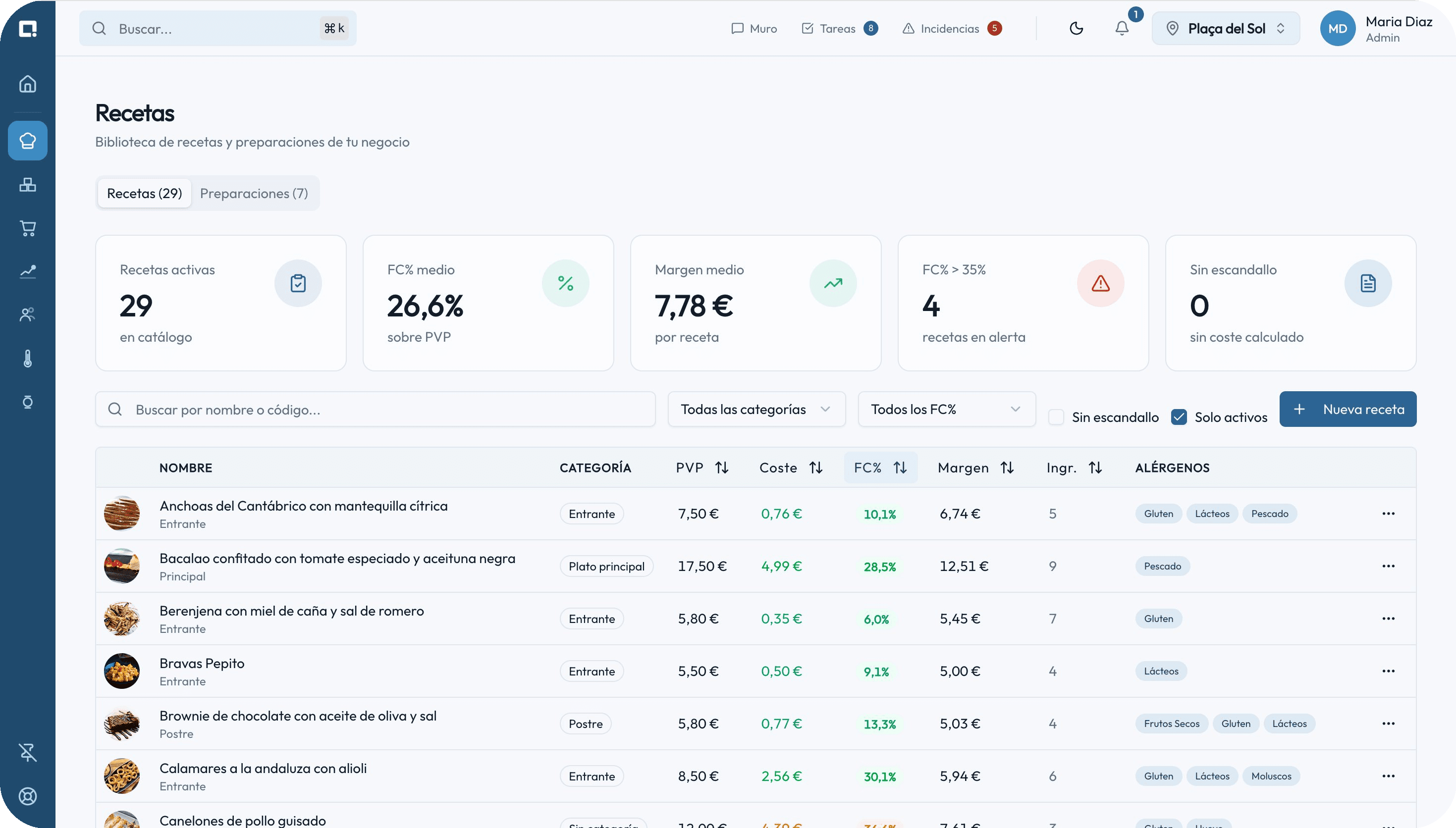Click the team users sidebar icon
1456x828 pixels.
[x=27, y=314]
